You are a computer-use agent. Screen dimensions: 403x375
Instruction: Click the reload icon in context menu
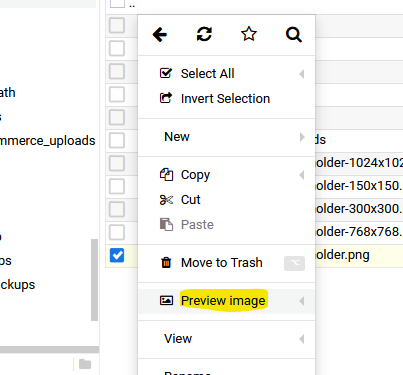coord(204,34)
